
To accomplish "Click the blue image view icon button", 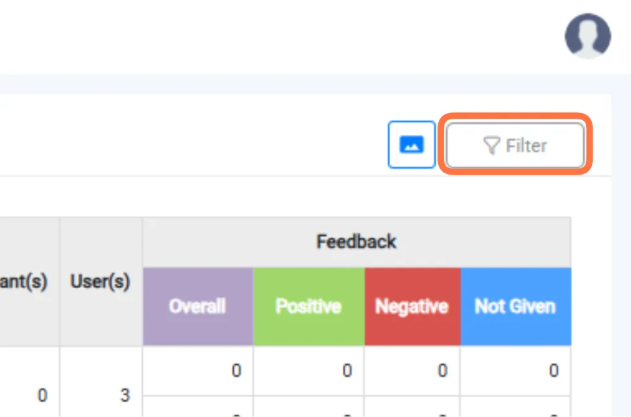I will tap(412, 145).
